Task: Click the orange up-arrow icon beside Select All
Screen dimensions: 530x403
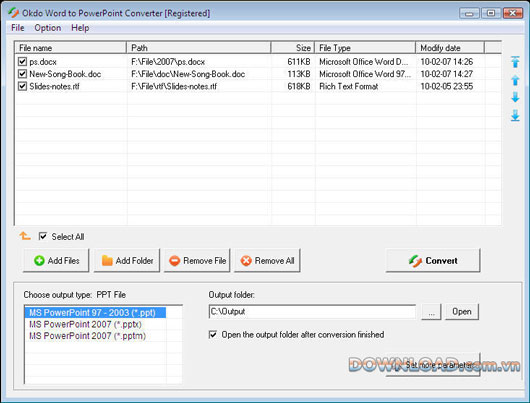Action: (25, 236)
